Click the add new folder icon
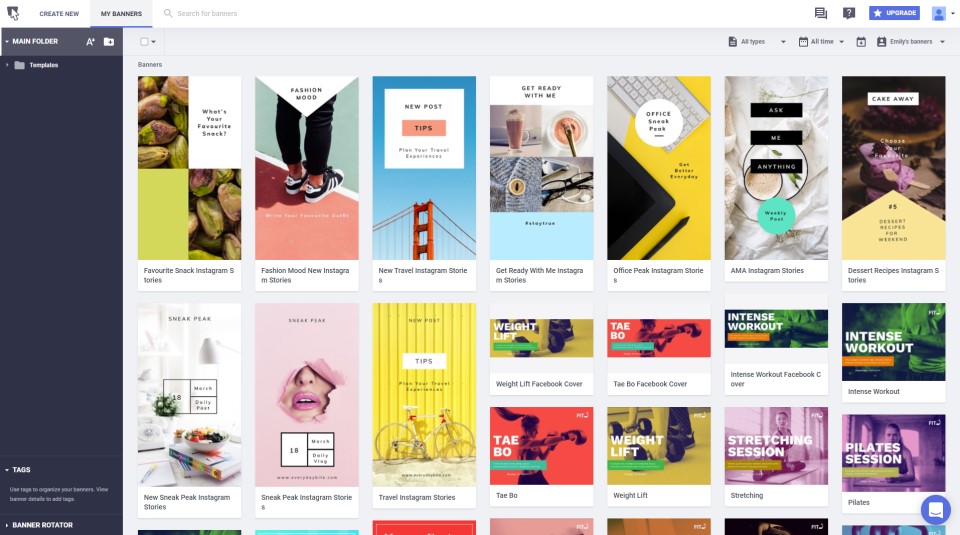This screenshot has width=960, height=535. pos(109,41)
